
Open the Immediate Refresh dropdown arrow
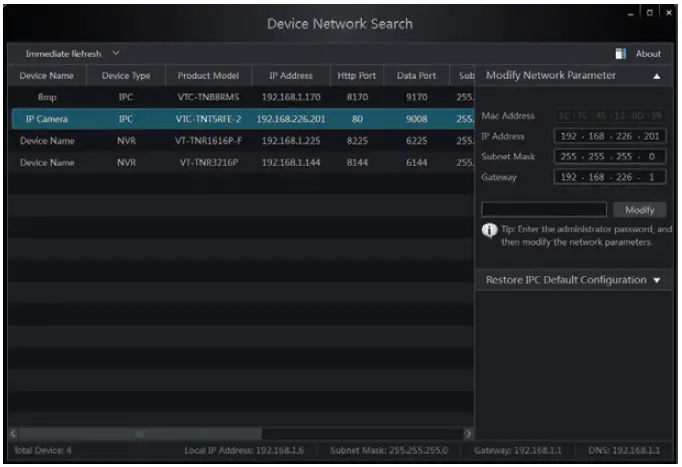116,53
